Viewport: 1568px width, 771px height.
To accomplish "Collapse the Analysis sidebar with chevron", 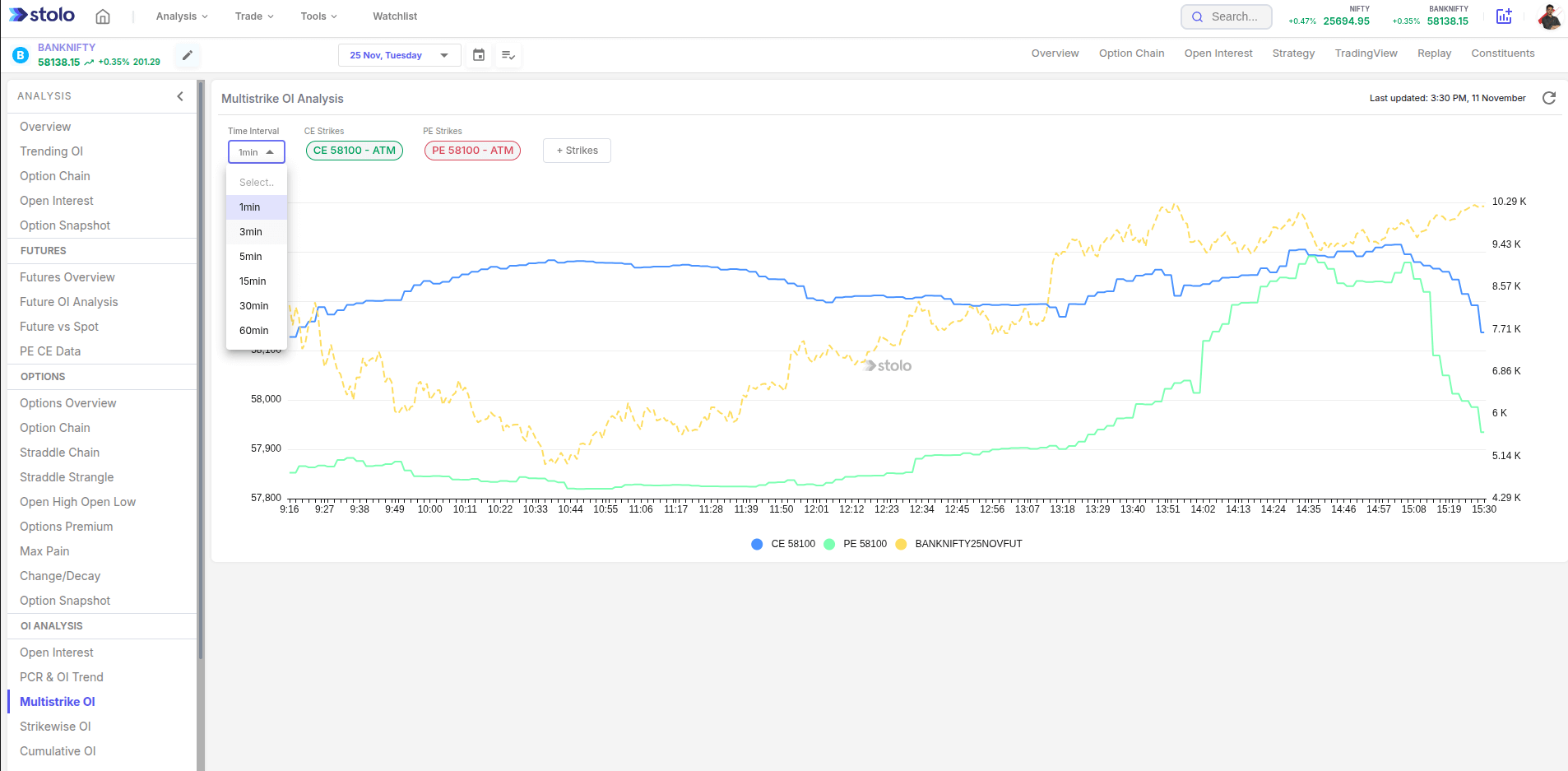I will [x=180, y=96].
